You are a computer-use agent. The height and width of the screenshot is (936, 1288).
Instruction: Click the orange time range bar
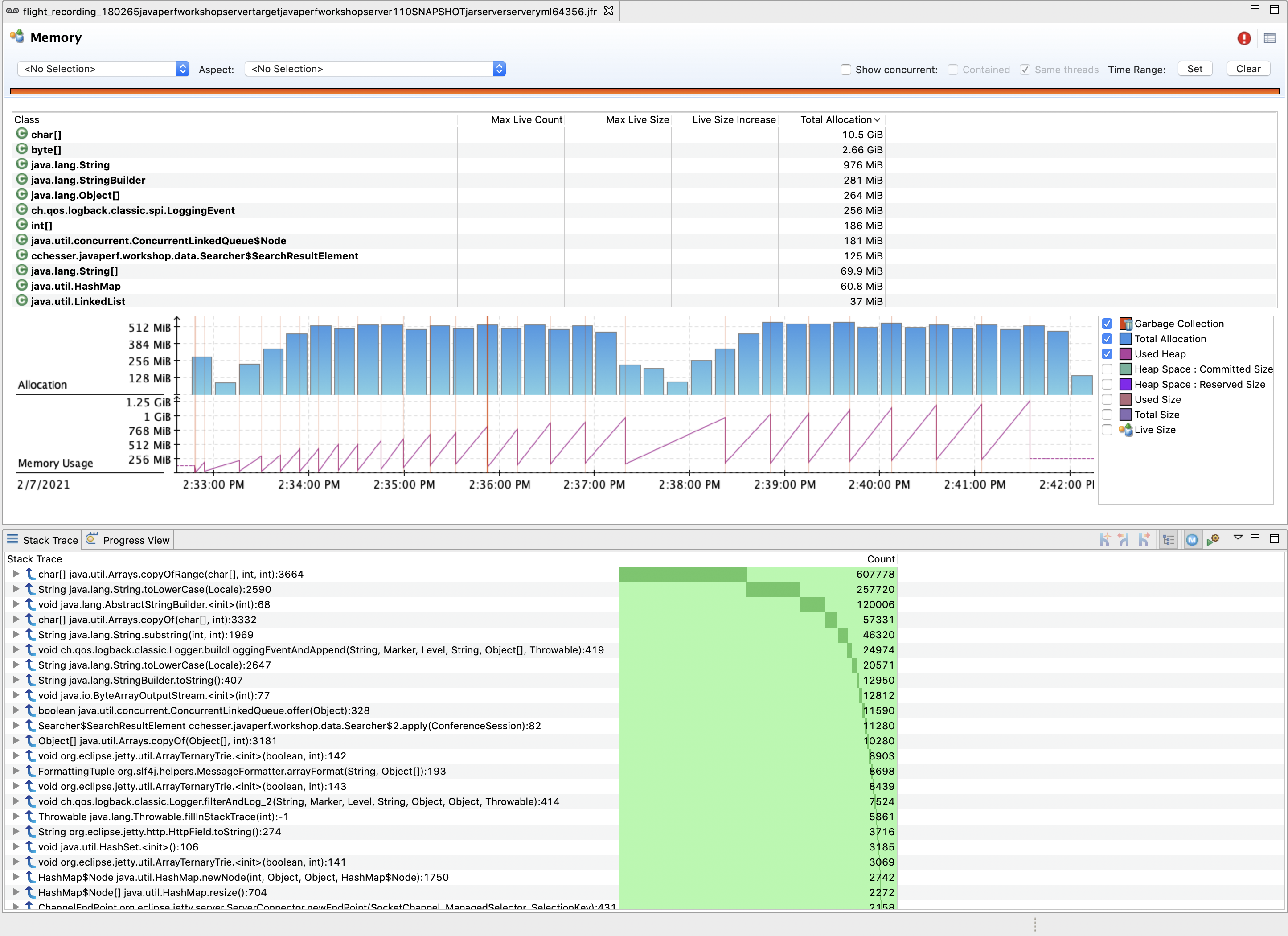[x=644, y=91]
